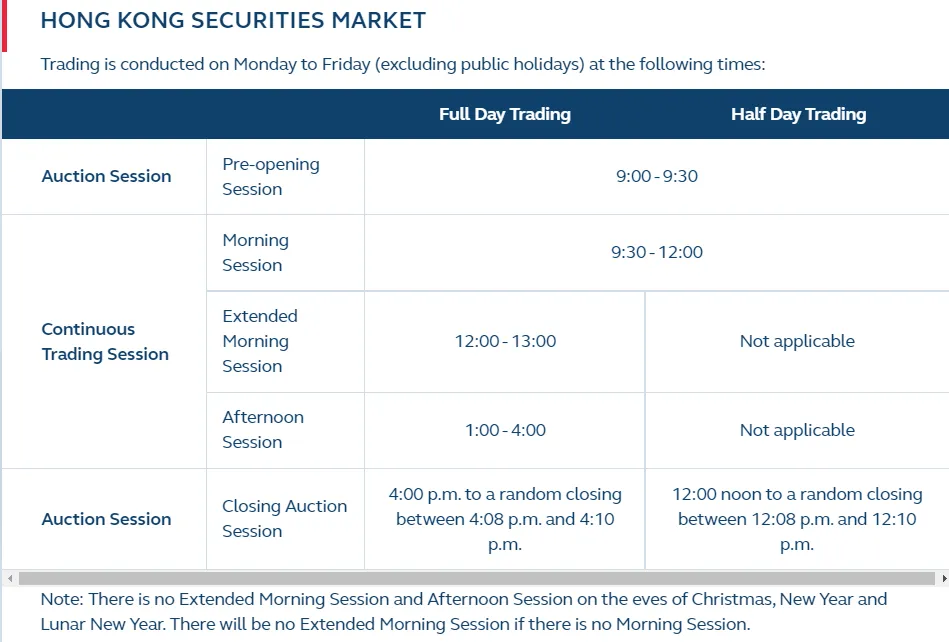Click the Morning Session cell
This screenshot has width=949, height=642.
click(286, 253)
